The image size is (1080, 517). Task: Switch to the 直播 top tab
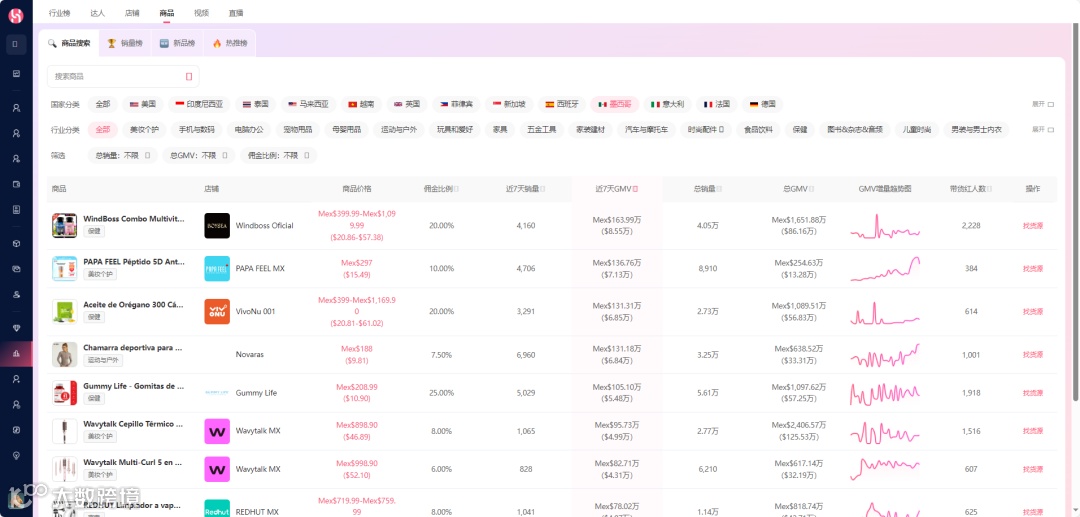[236, 13]
